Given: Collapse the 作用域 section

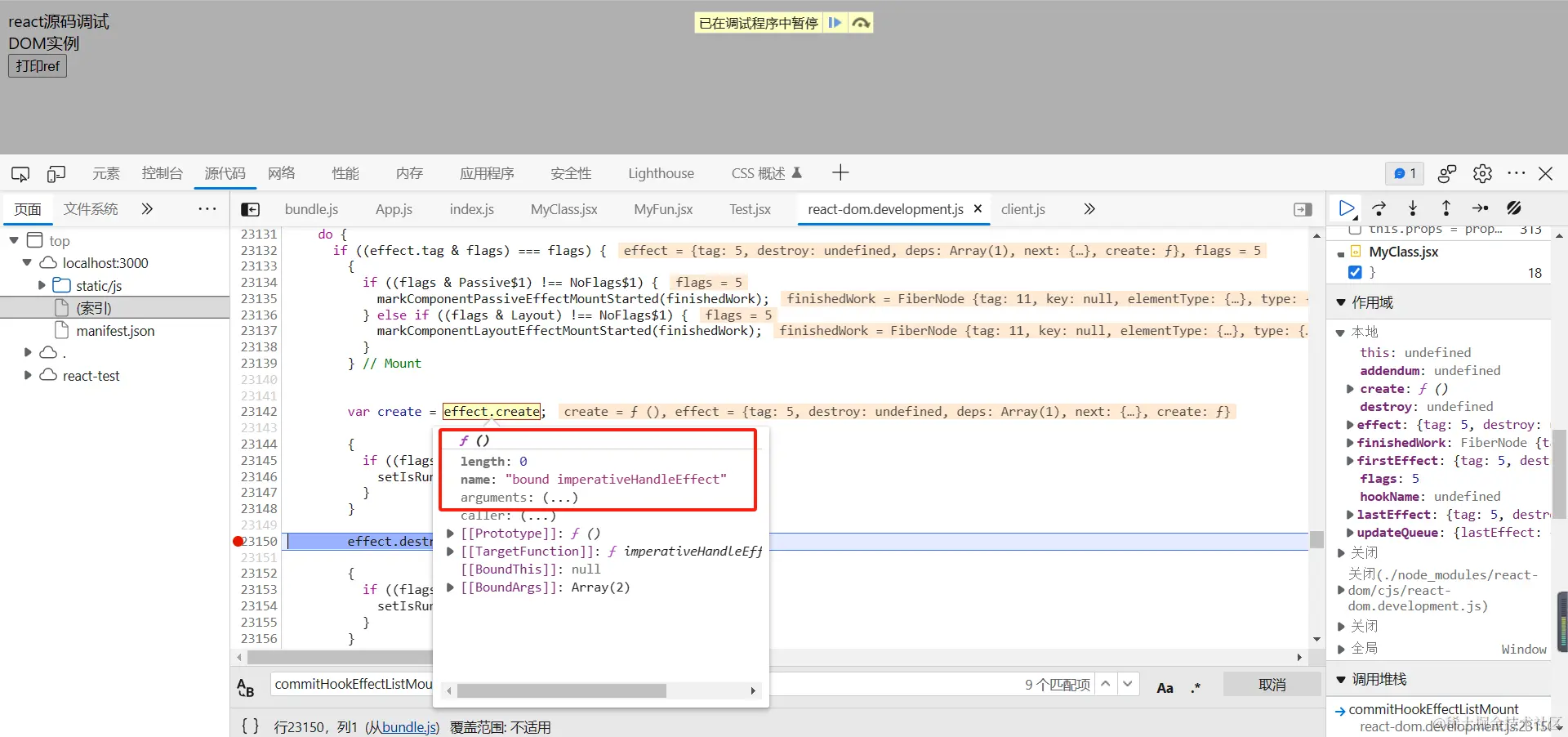Looking at the screenshot, I should 1340,302.
